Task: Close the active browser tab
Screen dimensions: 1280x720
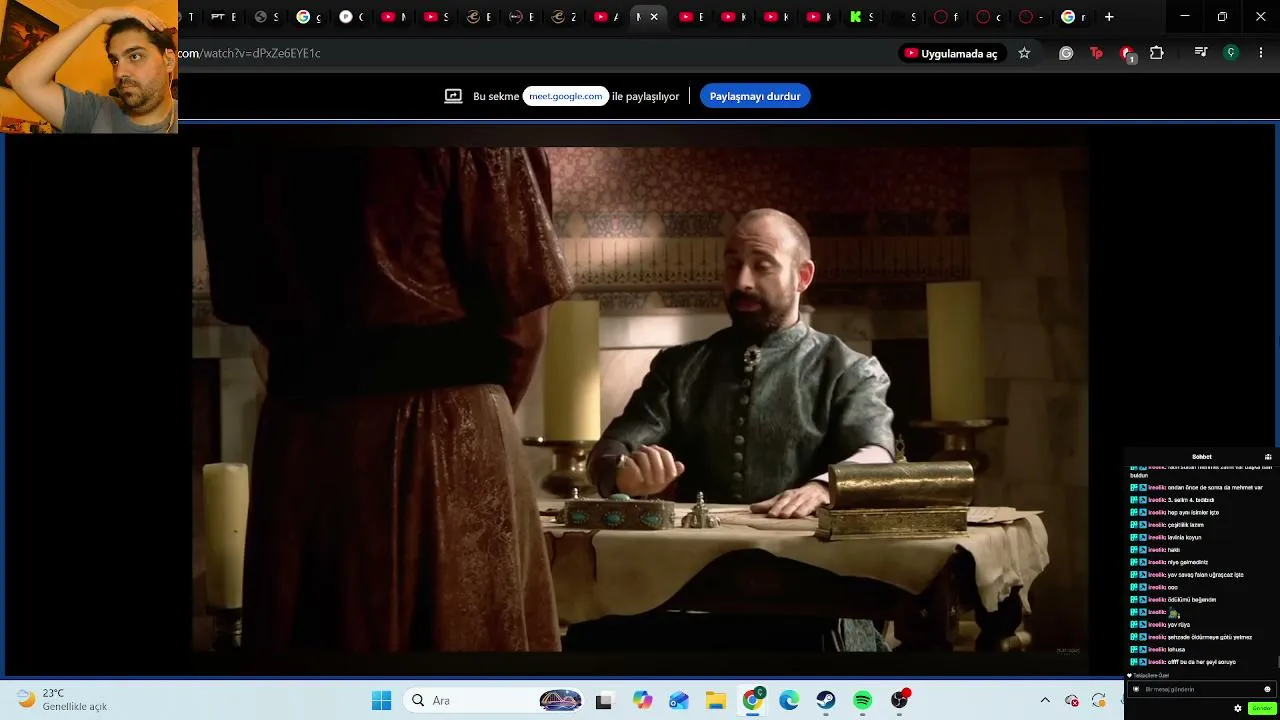Action: (x=654, y=17)
